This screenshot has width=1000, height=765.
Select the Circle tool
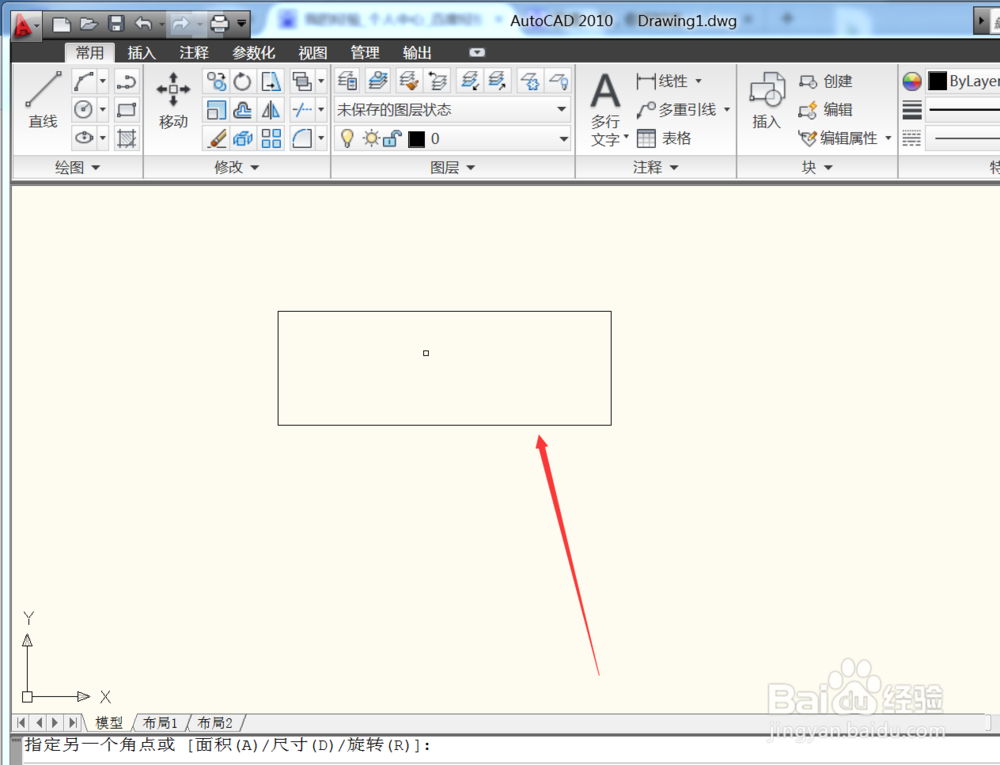(x=84, y=110)
